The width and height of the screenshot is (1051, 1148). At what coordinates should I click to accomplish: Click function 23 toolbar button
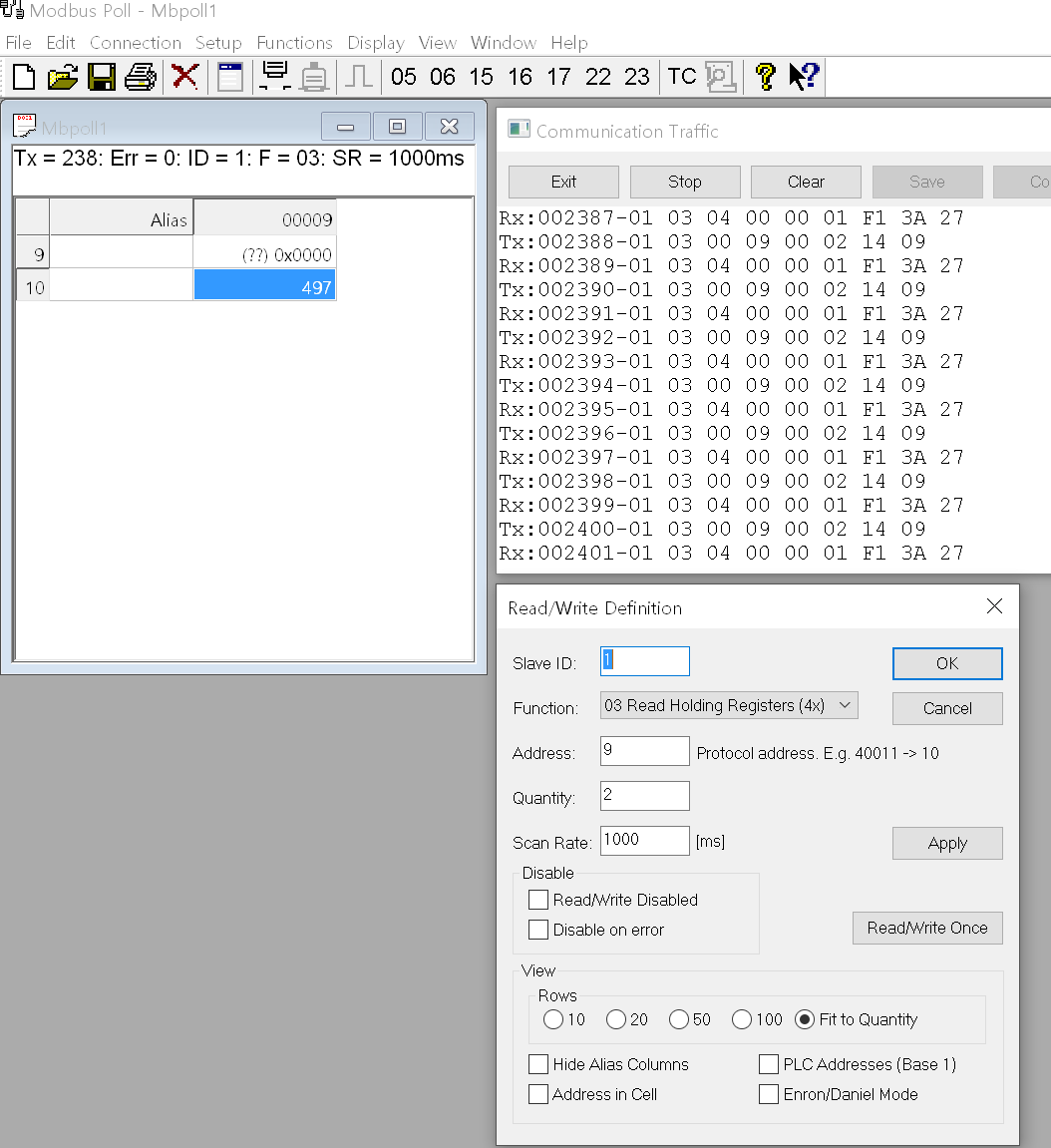point(637,77)
